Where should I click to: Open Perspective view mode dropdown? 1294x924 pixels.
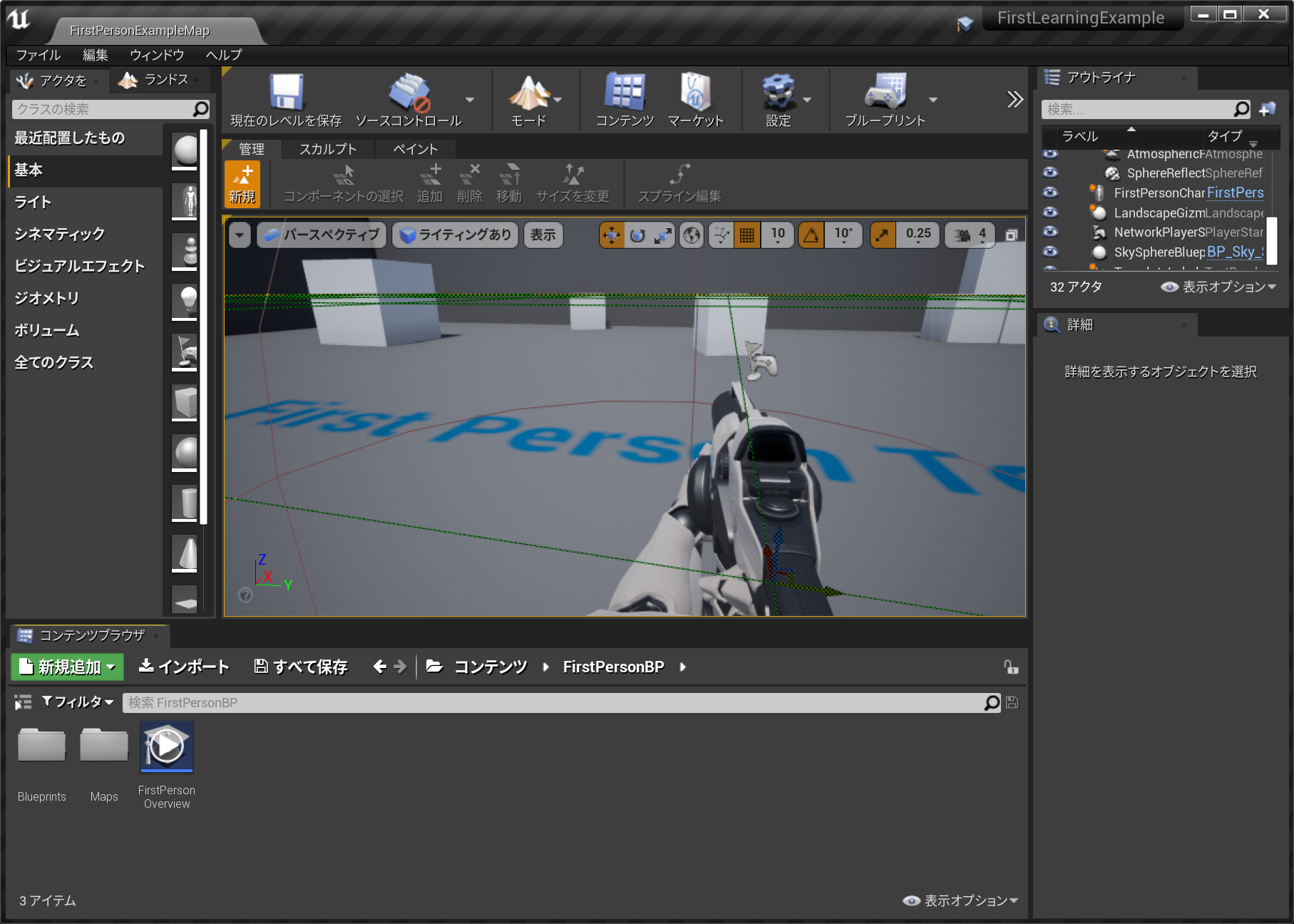point(322,235)
